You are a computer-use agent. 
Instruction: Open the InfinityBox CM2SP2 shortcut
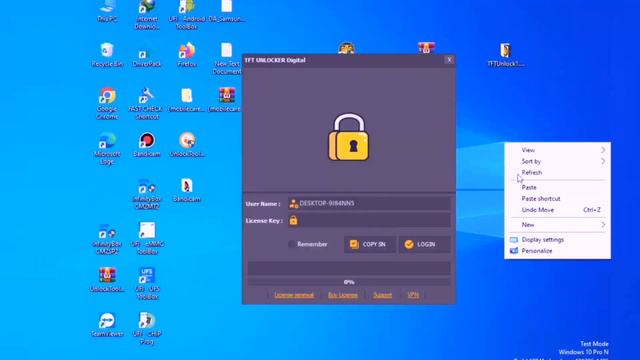pos(107,239)
